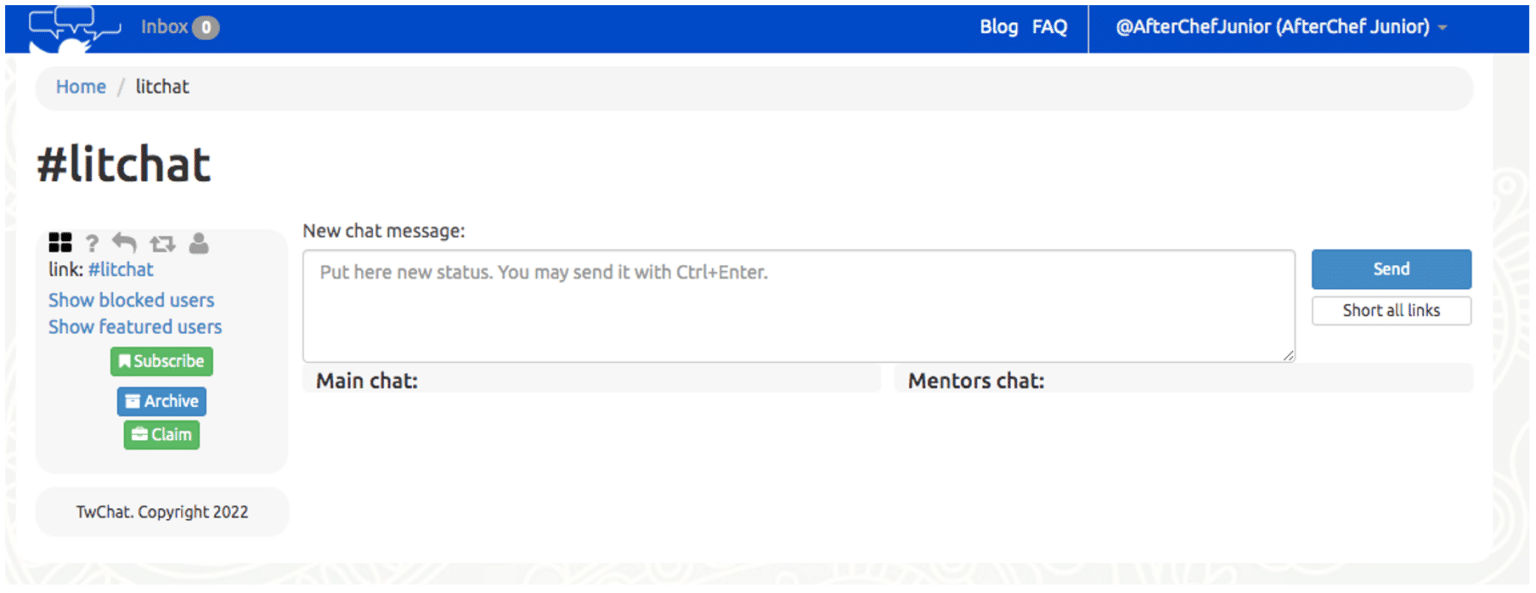The width and height of the screenshot is (1536, 593).
Task: Click the user silhouette icon
Action: [x=199, y=243]
